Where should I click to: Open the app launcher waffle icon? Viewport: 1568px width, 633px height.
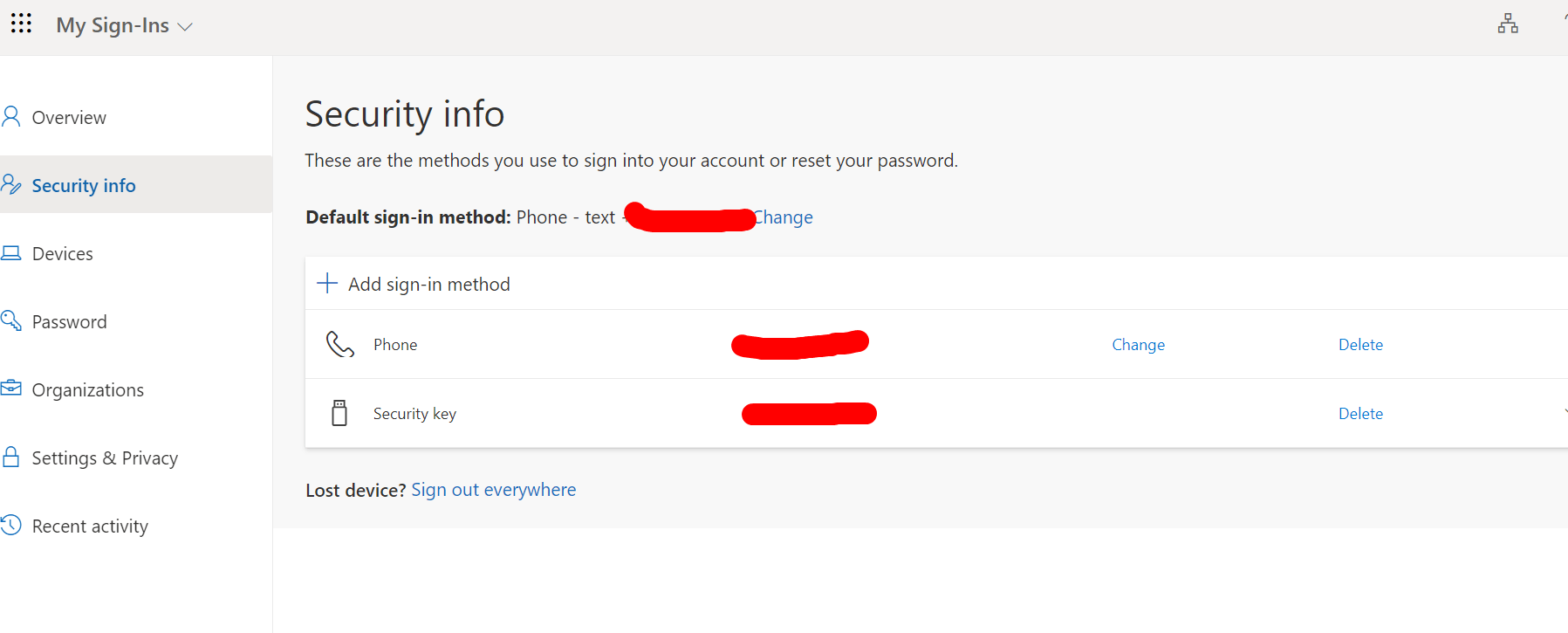21,24
